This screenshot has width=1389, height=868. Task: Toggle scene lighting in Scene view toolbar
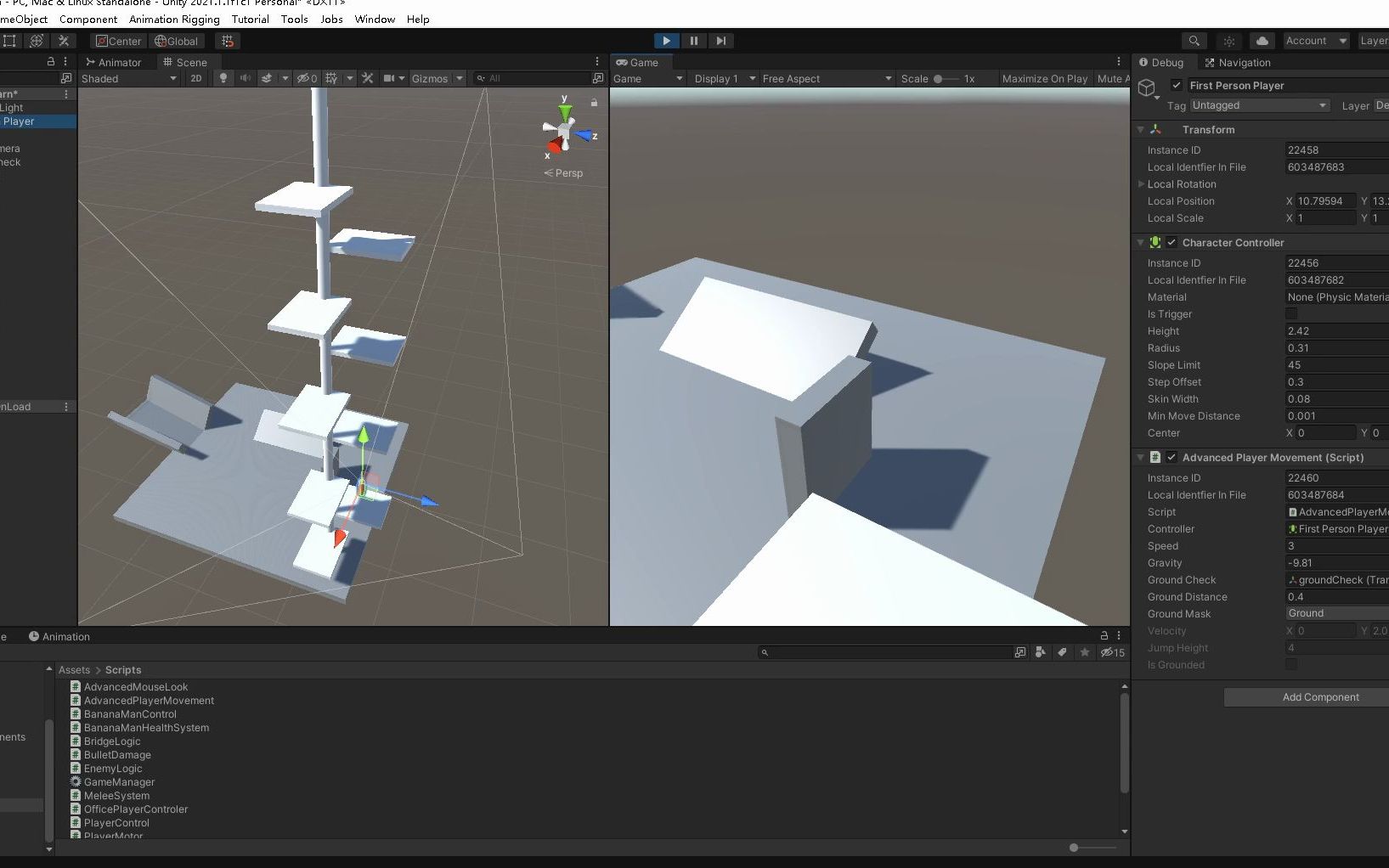pos(223,78)
